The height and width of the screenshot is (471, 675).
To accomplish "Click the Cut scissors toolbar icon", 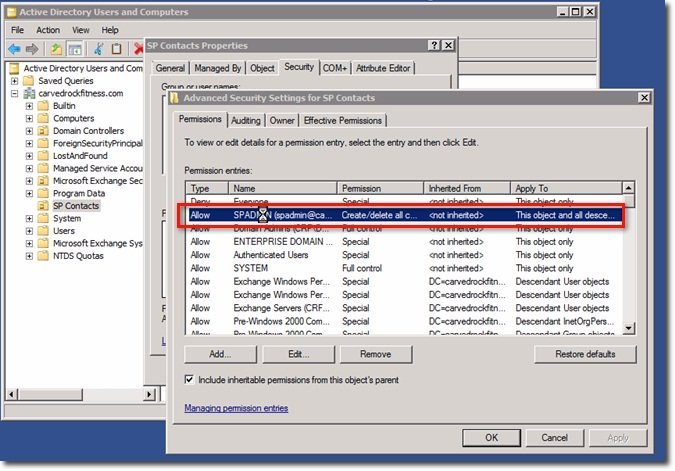I will click(x=99, y=49).
